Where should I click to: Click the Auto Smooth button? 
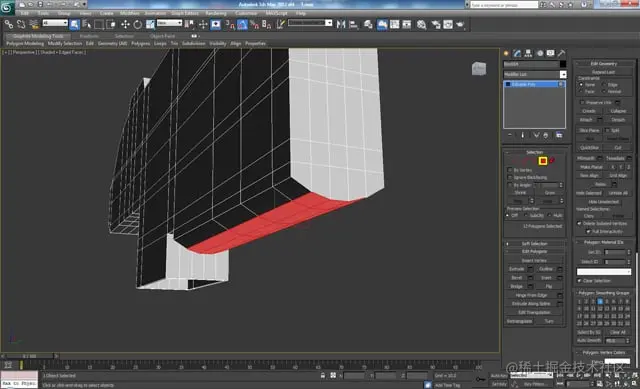point(589,340)
